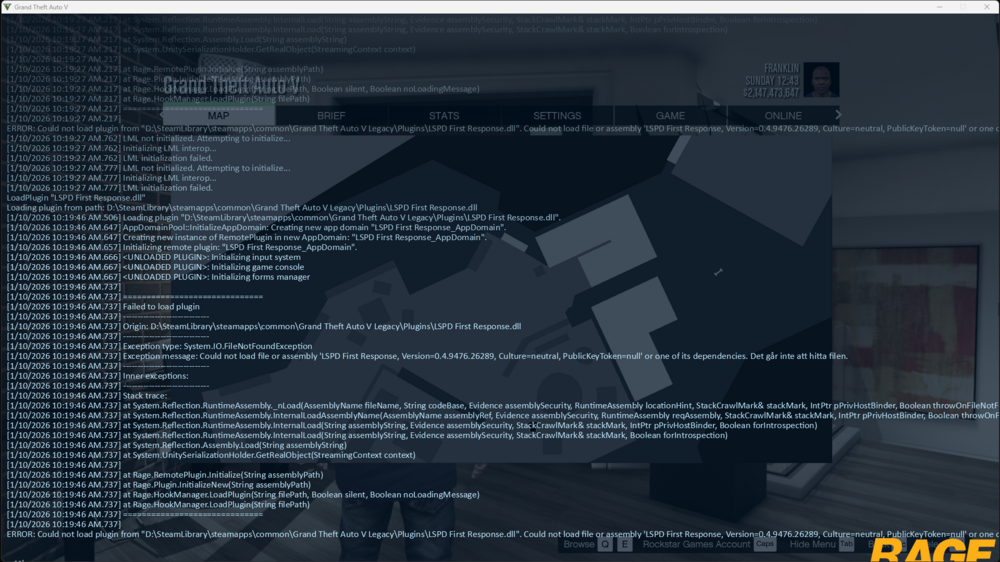Click the 'LoadPlugin "LSPD First Response.dll"' line

(76, 198)
